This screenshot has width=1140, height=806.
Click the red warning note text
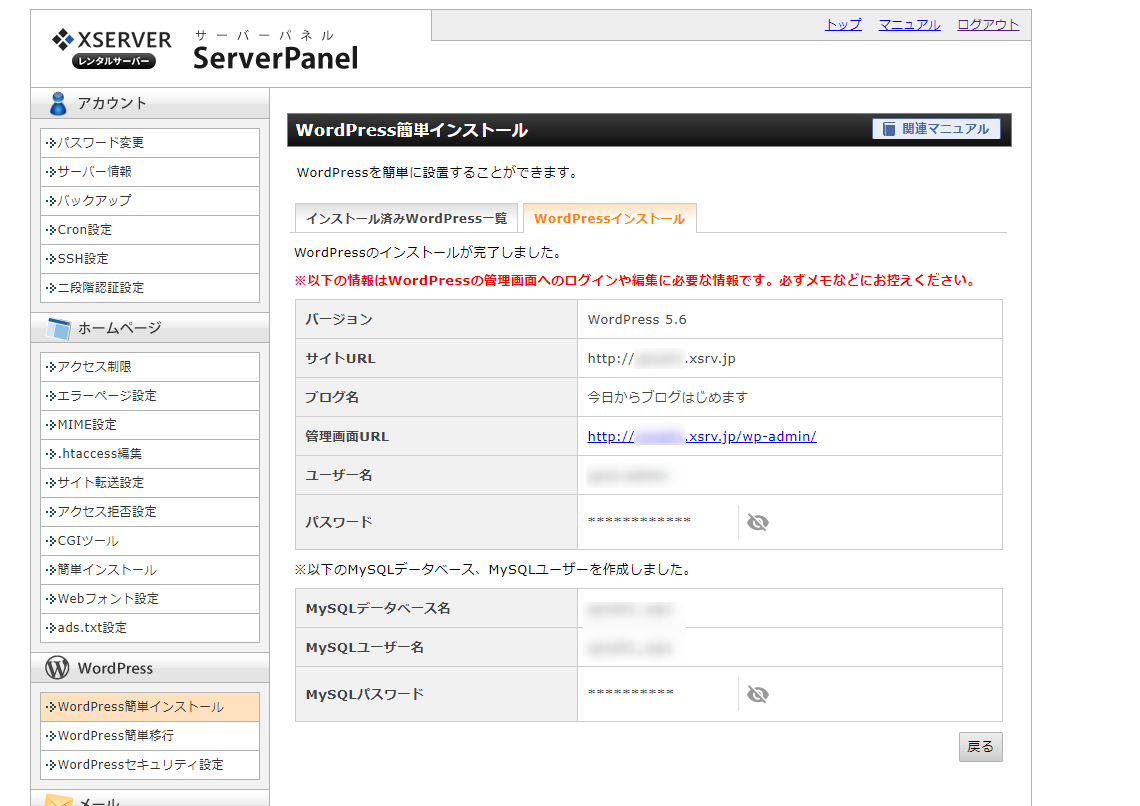pyautogui.click(x=637, y=281)
